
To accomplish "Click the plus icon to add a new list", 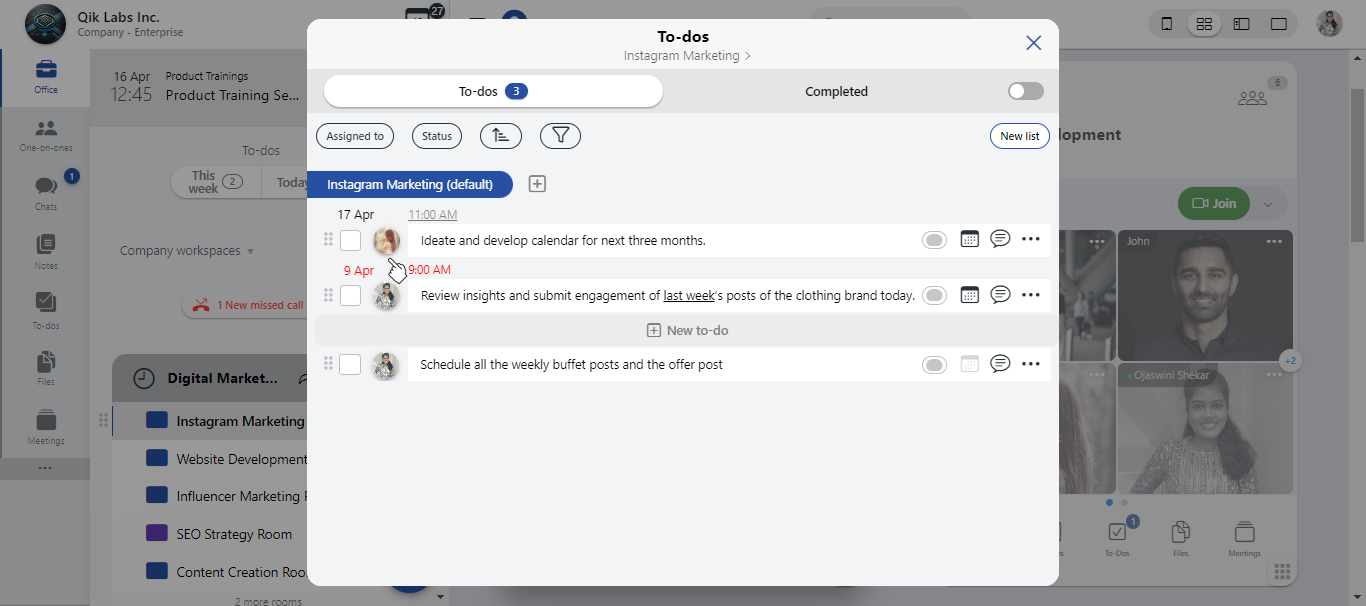I will pos(537,183).
